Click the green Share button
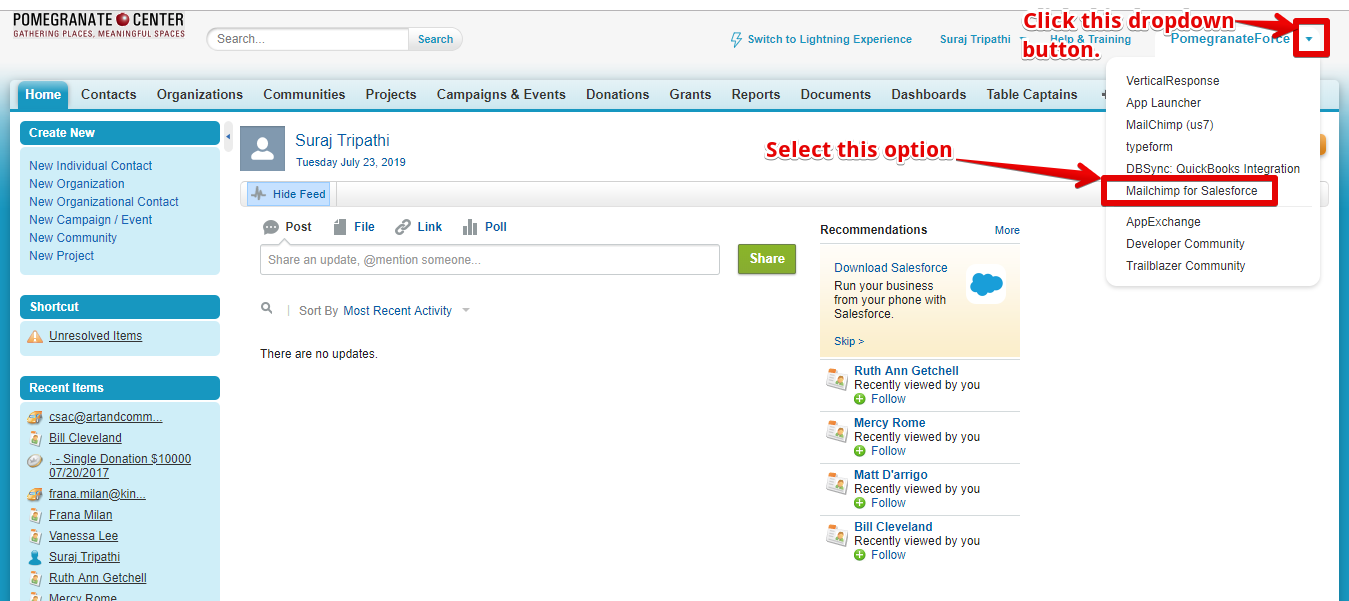 pyautogui.click(x=767, y=259)
